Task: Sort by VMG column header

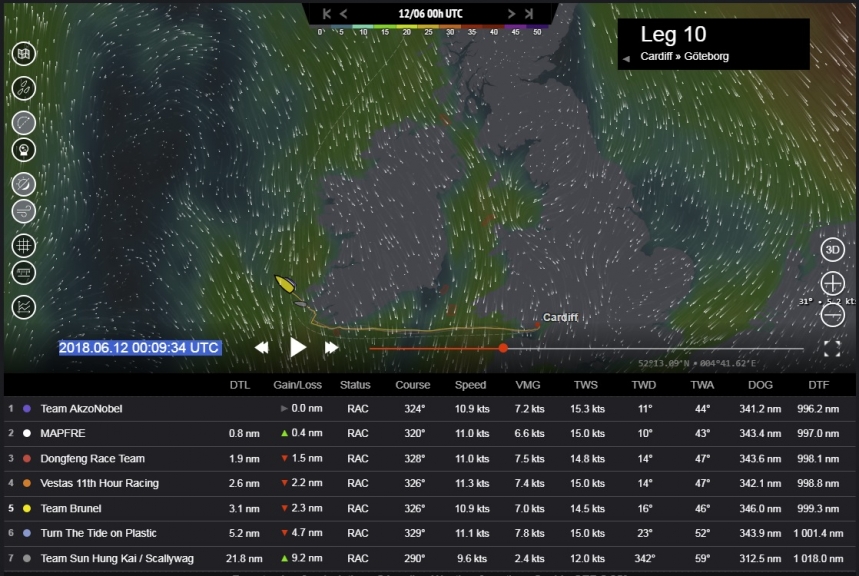Action: (x=528, y=385)
